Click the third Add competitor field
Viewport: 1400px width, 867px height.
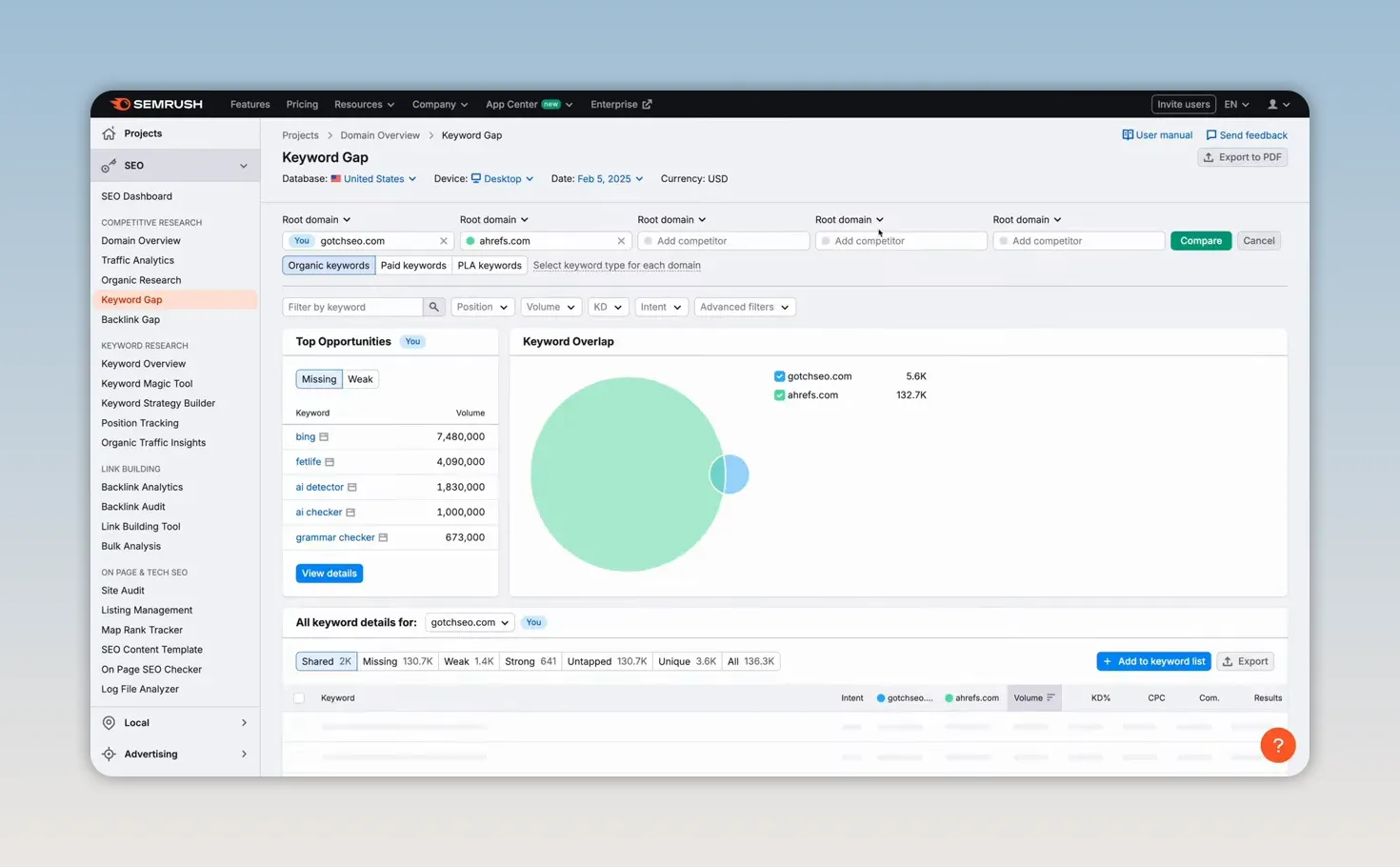point(1079,241)
